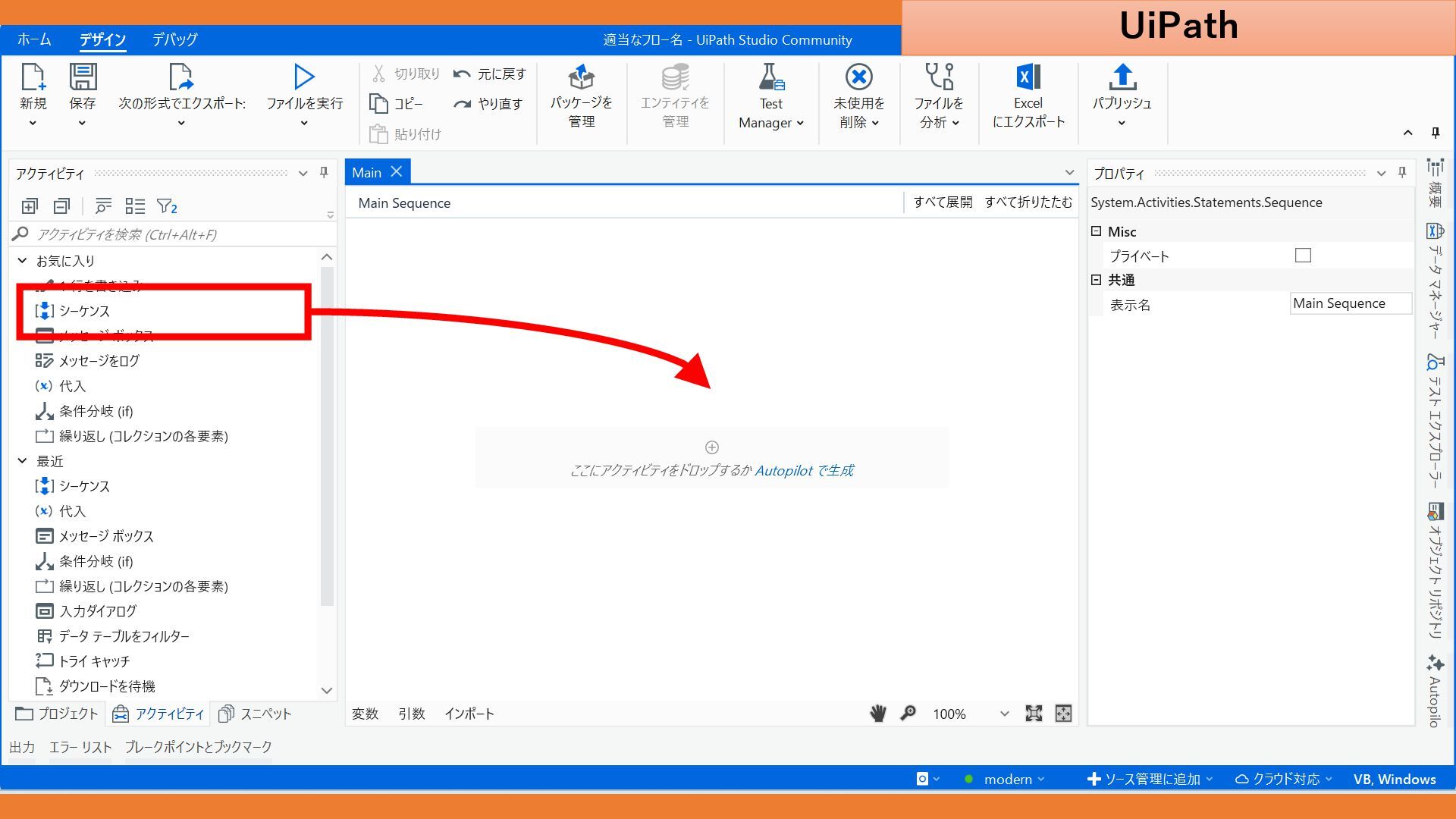The height and width of the screenshot is (819, 1456).
Task: Click expand all icon in Activities panel
Action: pos(30,206)
